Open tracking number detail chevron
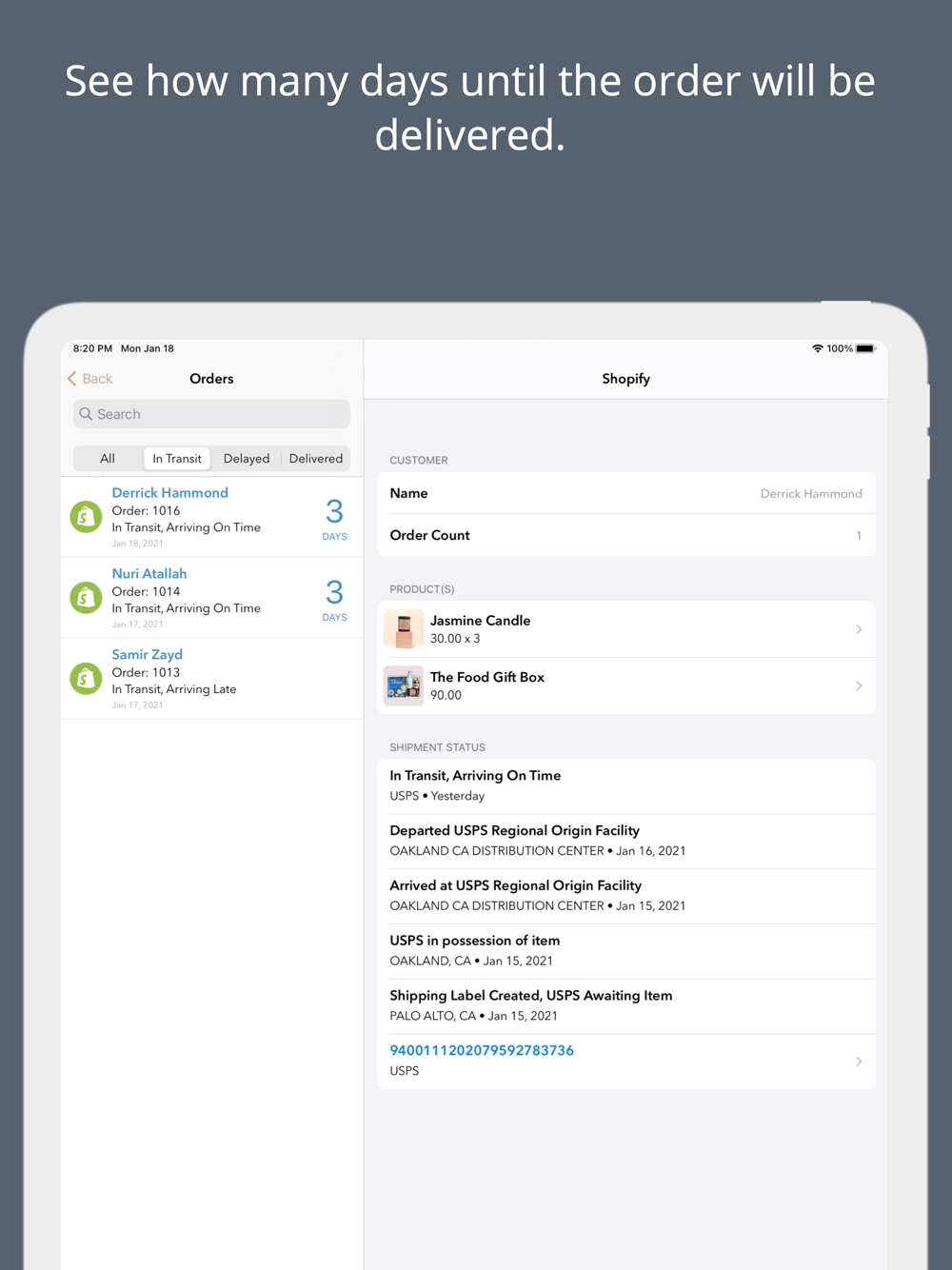Image resolution: width=952 pixels, height=1270 pixels. 859,1062
